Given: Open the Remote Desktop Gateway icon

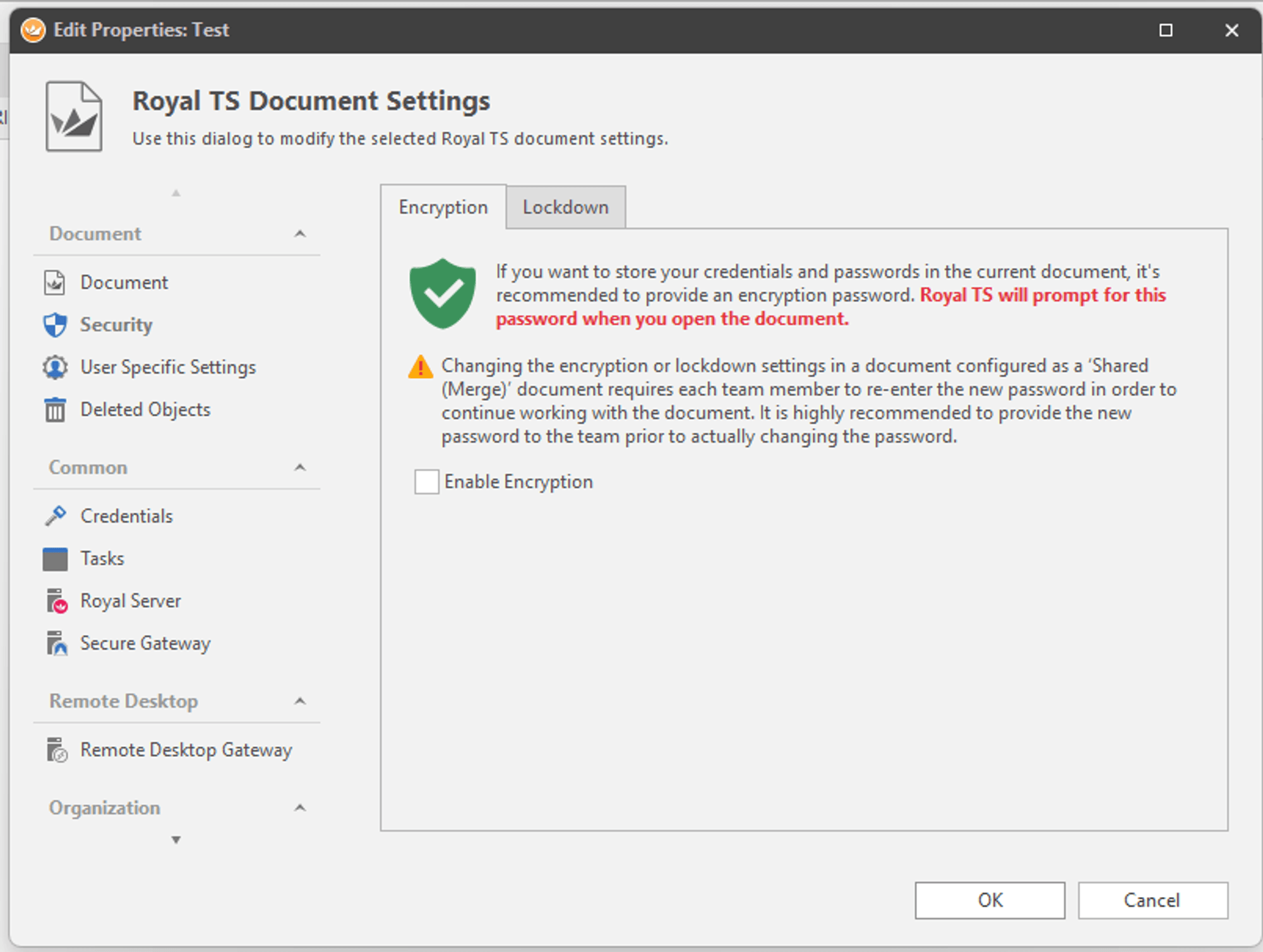Looking at the screenshot, I should [56, 750].
